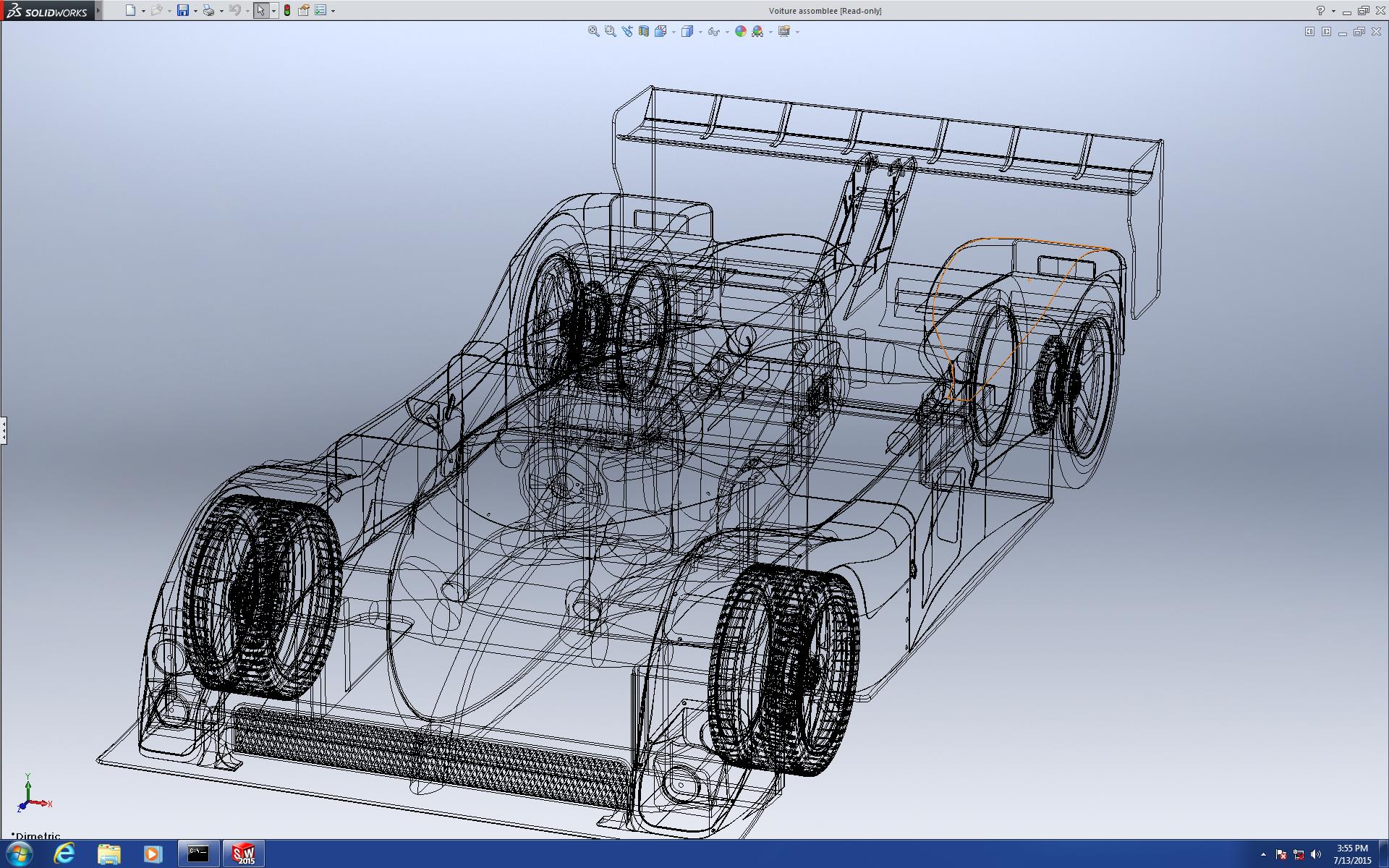Screen dimensions: 1389x868
Task: Expand the Display Style dropdown arrow
Action: pyautogui.click(x=700, y=32)
